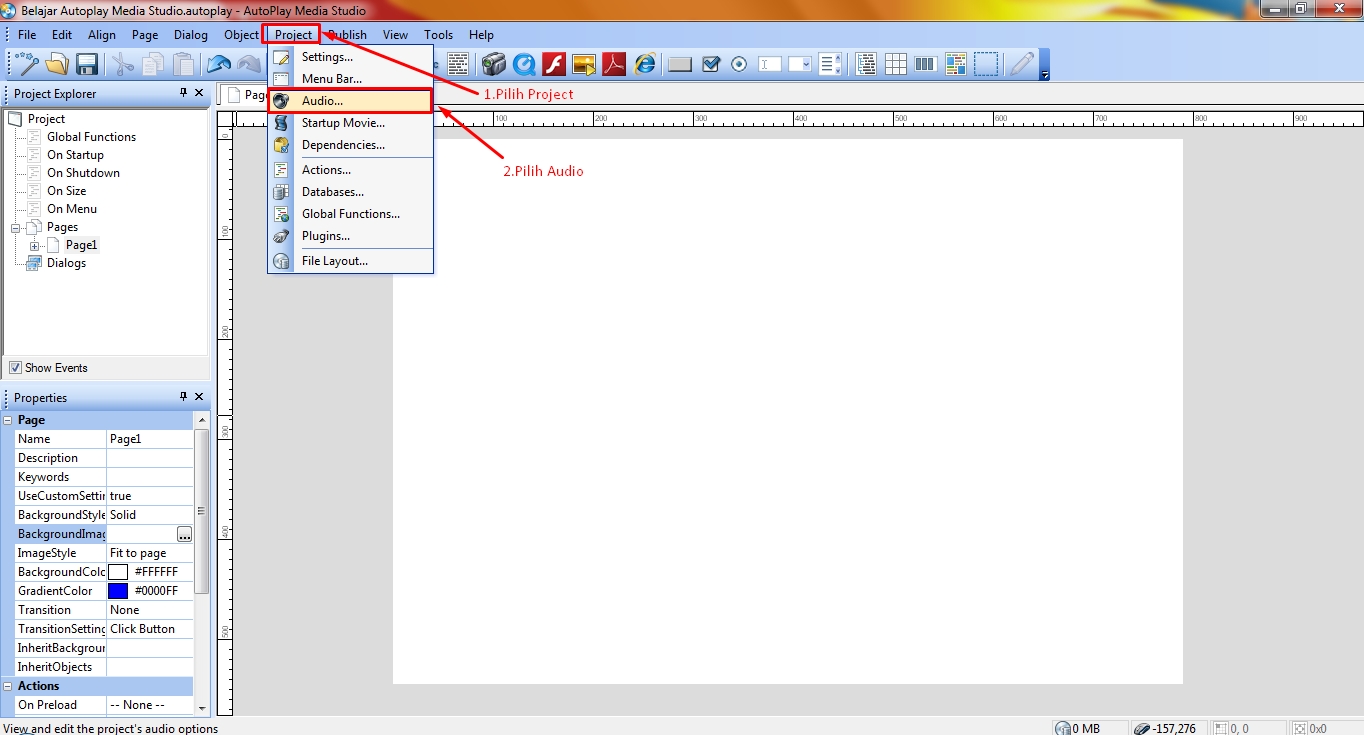
Task: Open Plugins... from the Project menu
Action: [x=350, y=236]
